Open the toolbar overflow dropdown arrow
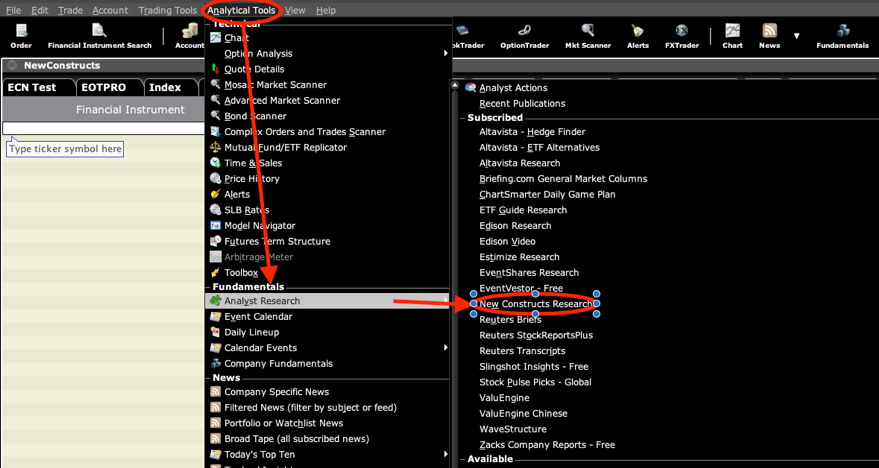This screenshot has height=468, width=879. tap(797, 36)
